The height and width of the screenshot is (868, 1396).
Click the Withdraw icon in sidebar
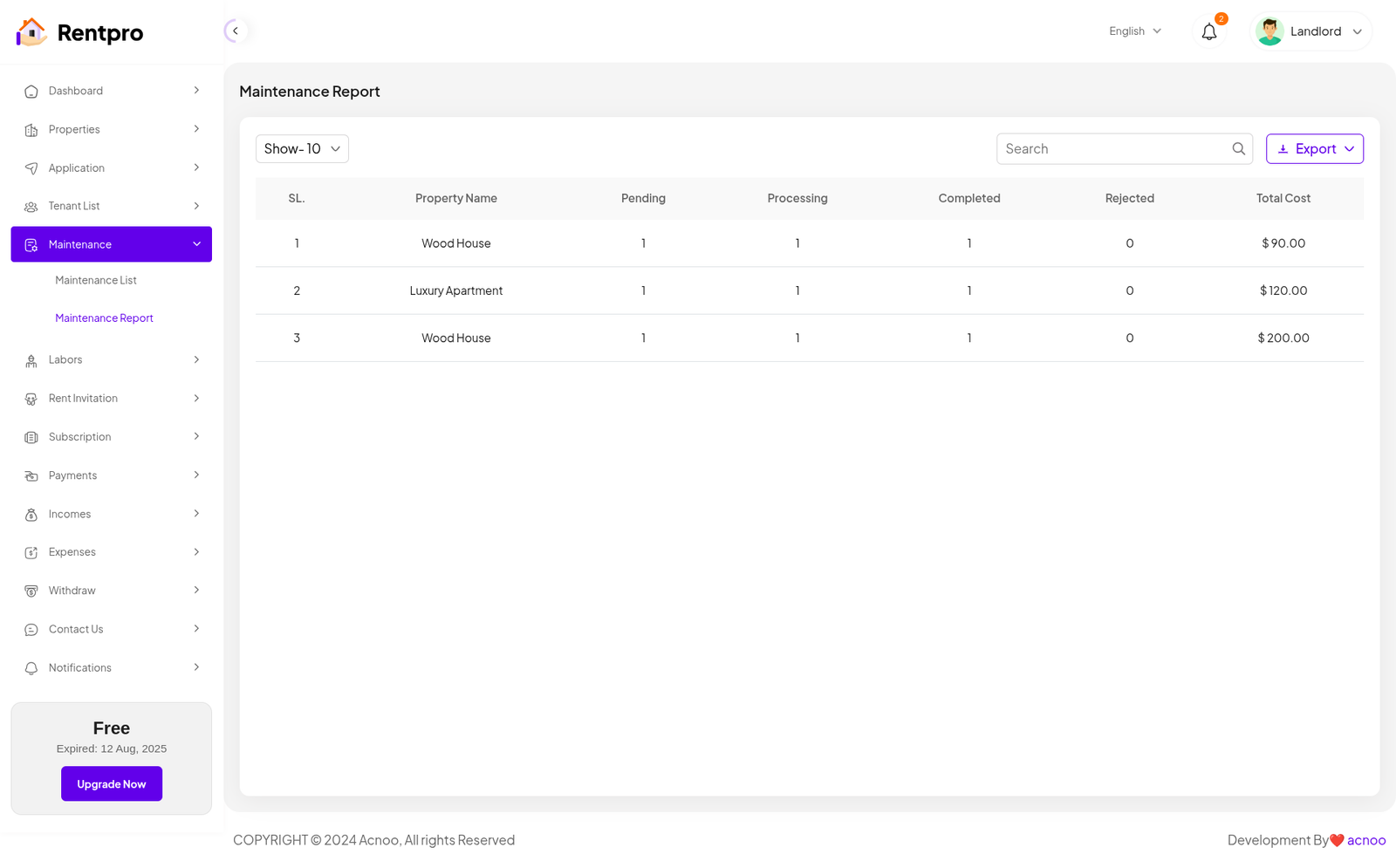(x=31, y=591)
